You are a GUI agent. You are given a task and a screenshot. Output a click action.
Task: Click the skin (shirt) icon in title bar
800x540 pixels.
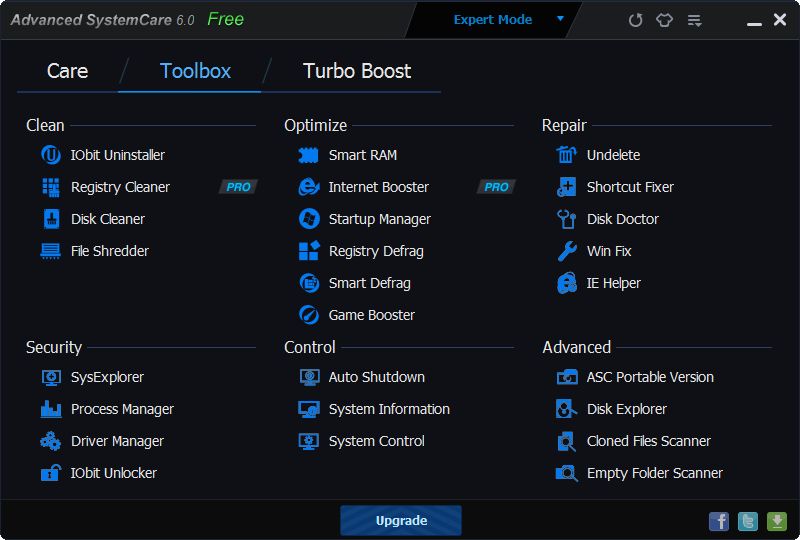(665, 20)
